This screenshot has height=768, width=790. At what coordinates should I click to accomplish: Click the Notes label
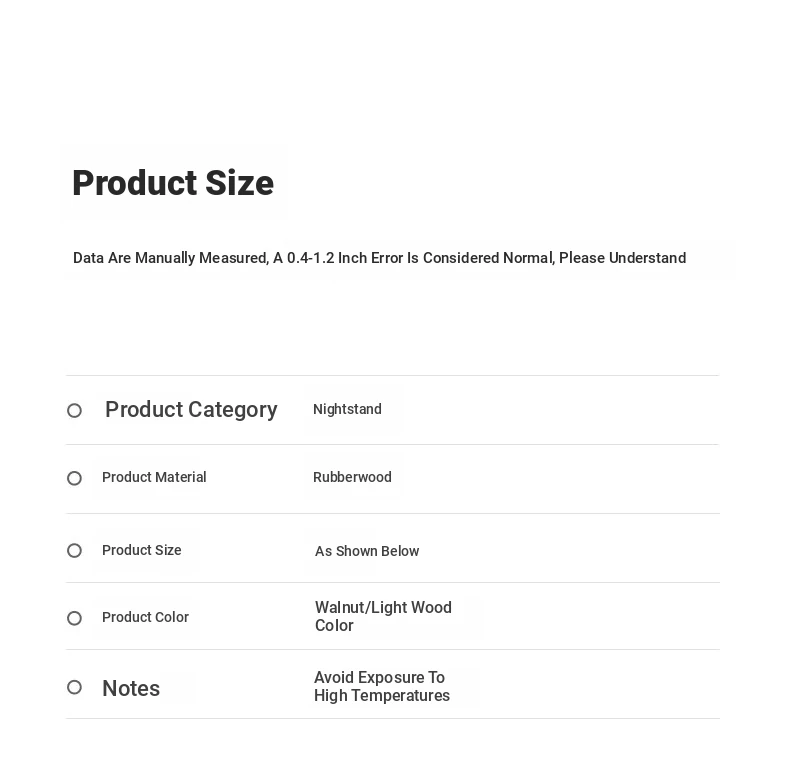tap(131, 688)
